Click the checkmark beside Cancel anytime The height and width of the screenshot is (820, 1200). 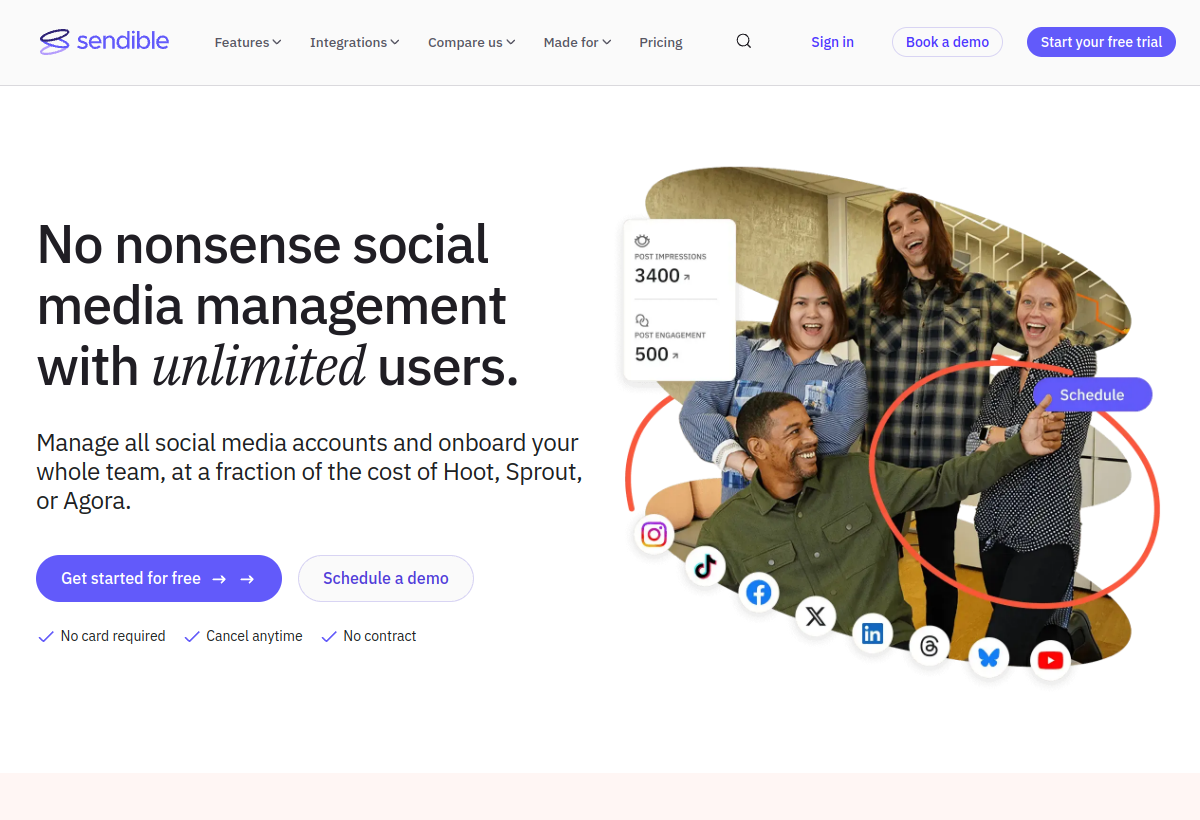point(192,636)
